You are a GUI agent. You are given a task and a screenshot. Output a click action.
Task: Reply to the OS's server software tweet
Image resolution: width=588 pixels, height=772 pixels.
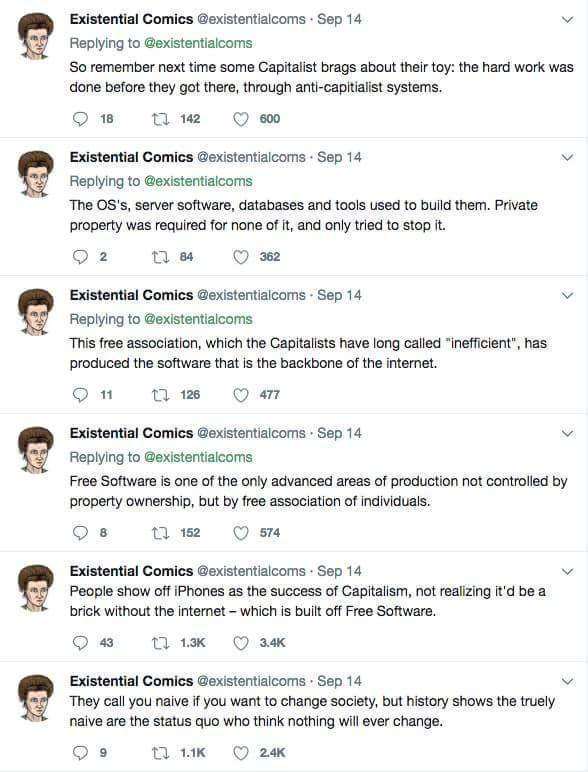click(x=80, y=257)
